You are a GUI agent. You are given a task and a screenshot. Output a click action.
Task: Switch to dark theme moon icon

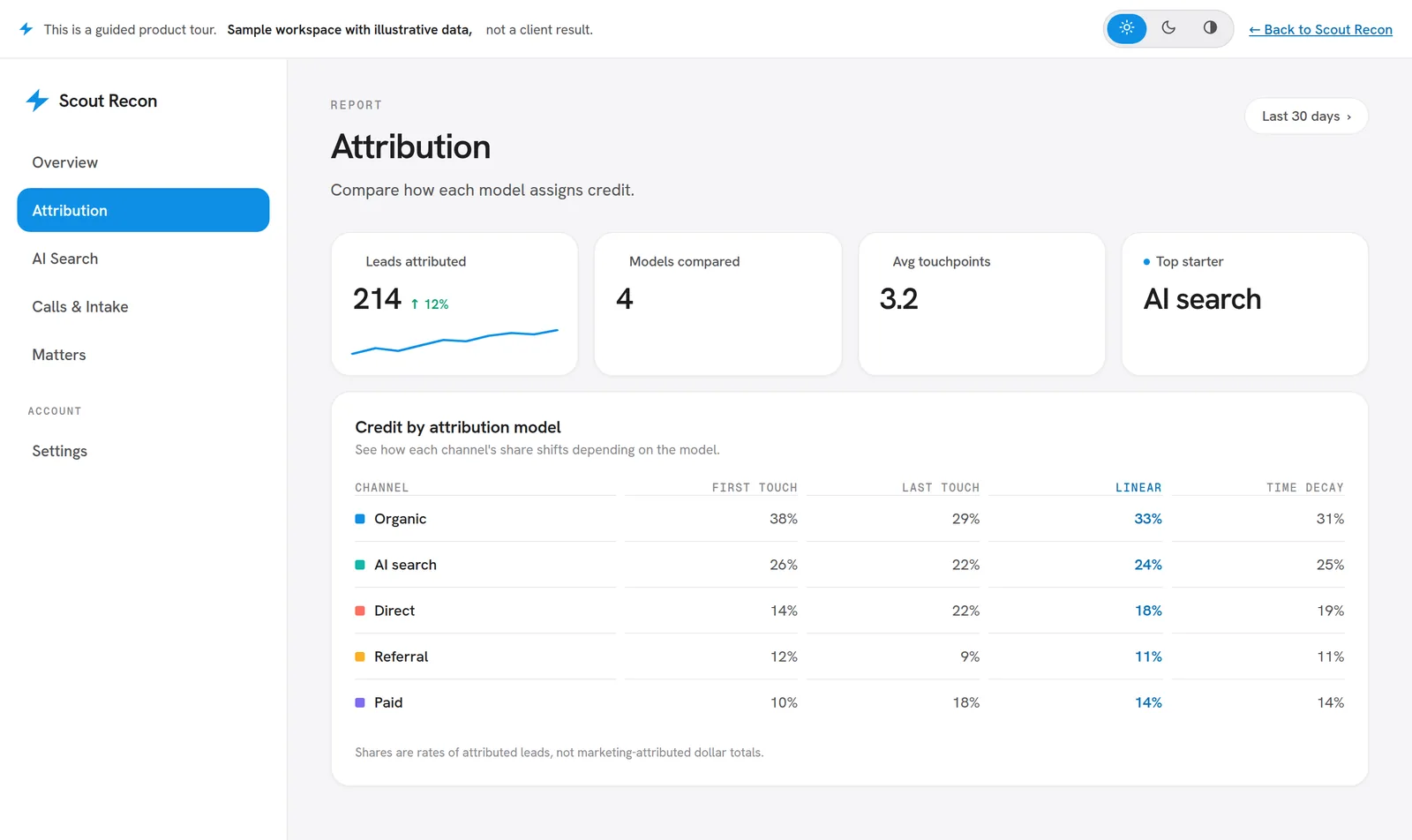pyautogui.click(x=1168, y=28)
